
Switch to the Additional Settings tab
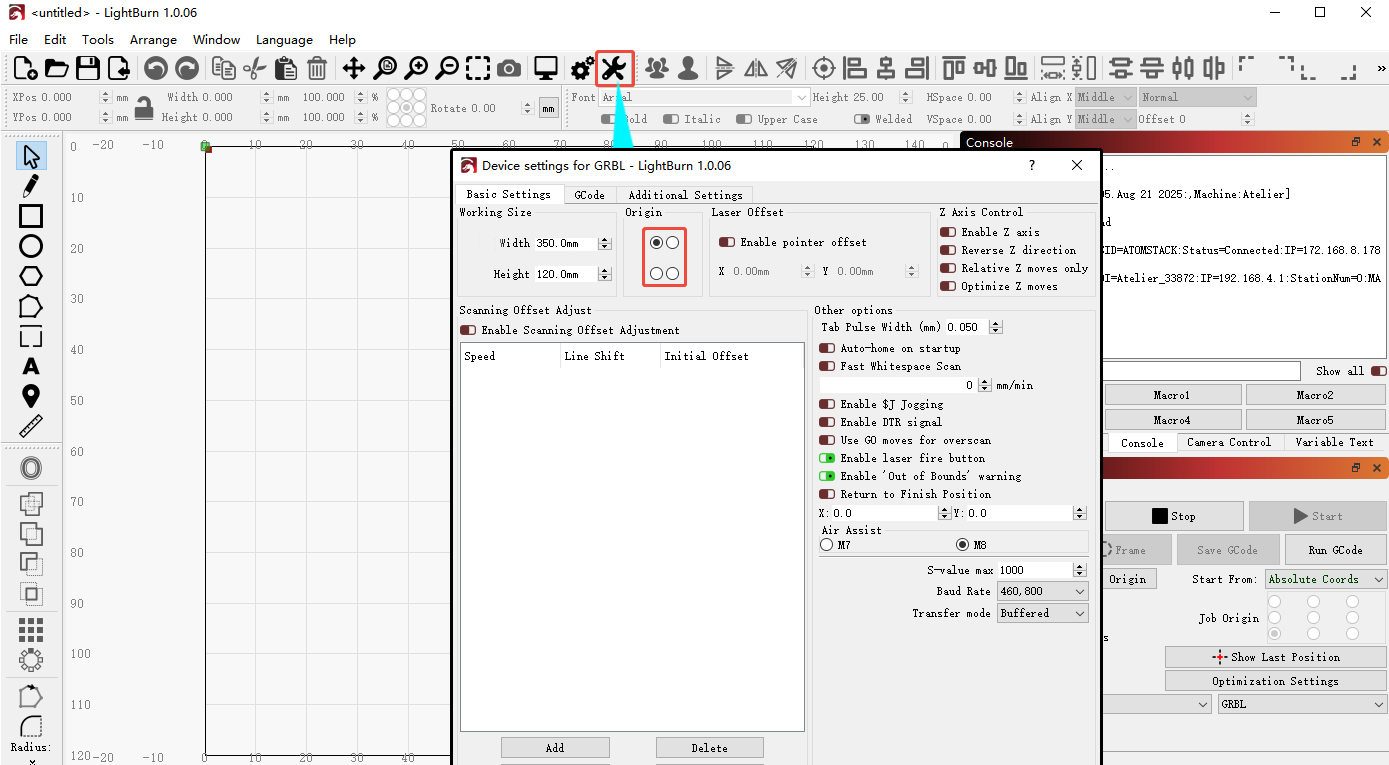(x=685, y=195)
